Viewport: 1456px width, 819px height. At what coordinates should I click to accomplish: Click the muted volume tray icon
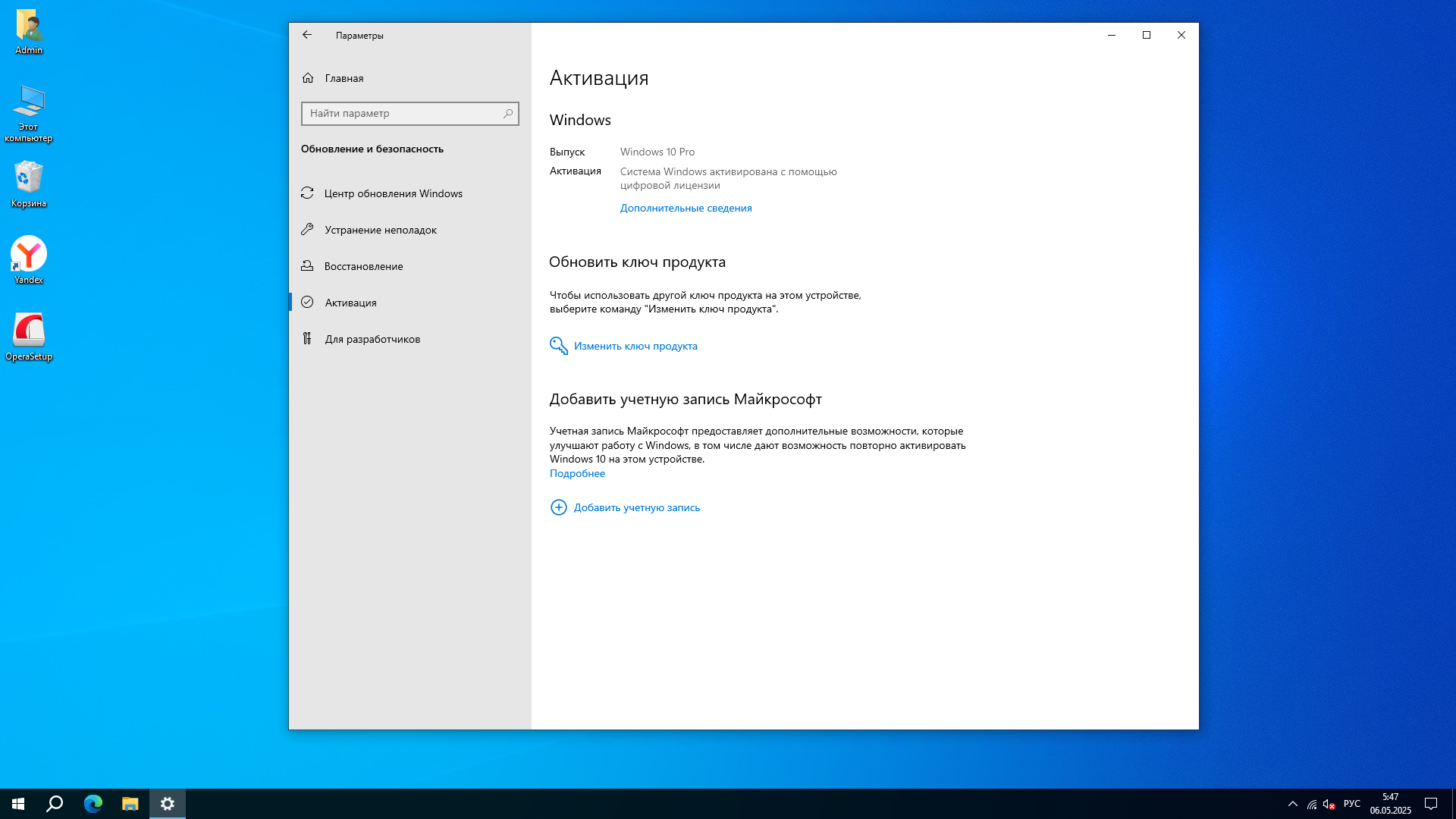[1329, 804]
